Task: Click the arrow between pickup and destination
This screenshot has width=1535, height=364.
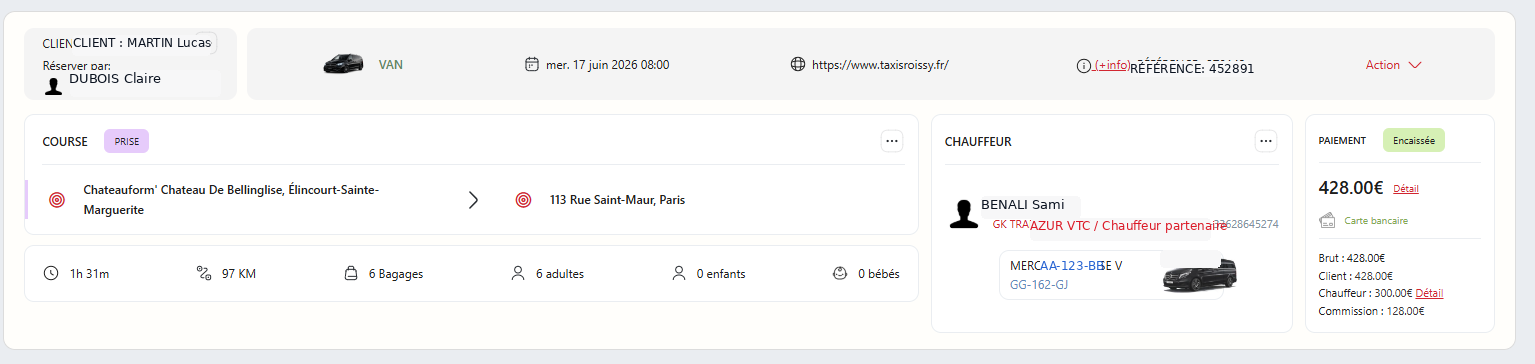Action: [474, 200]
